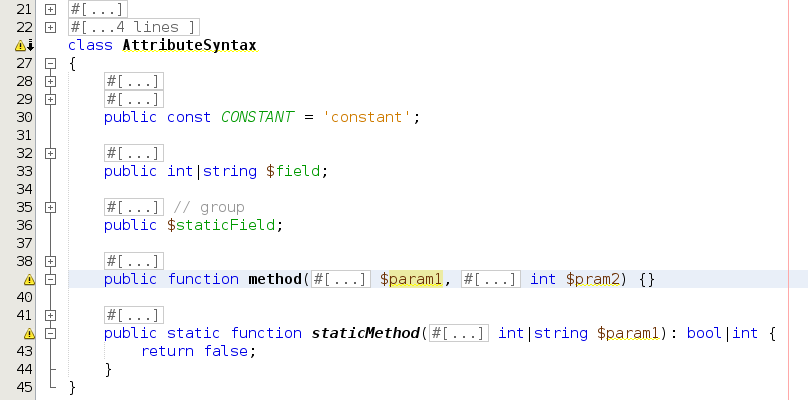The height and width of the screenshot is (400, 808).
Task: Click the $pram2 parameter
Action: [x=593, y=279]
